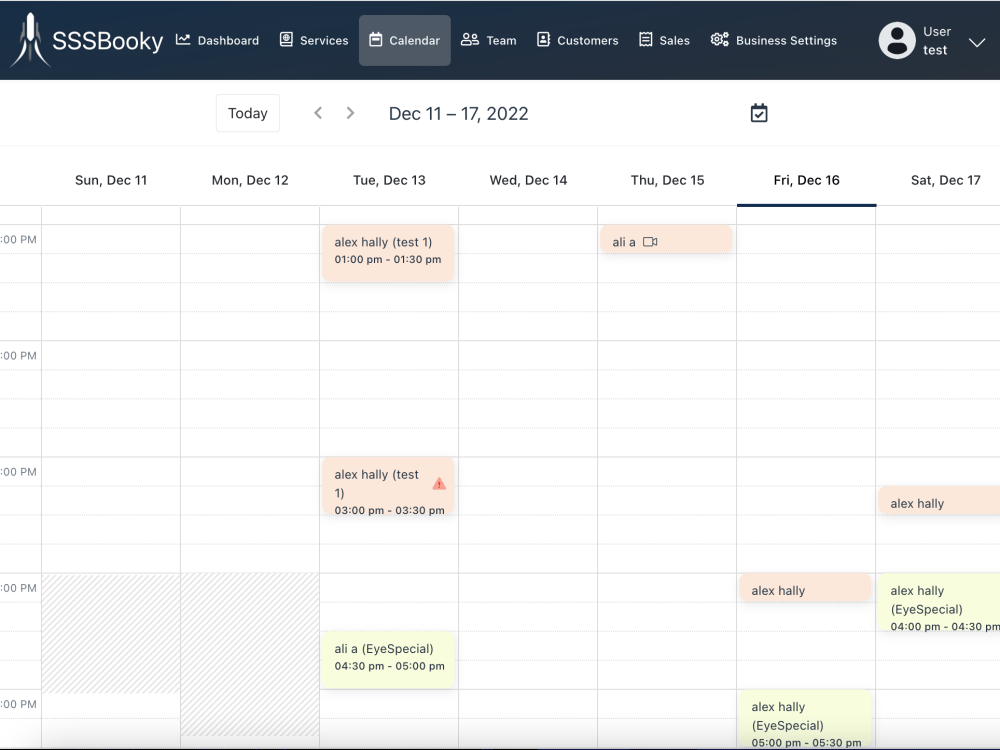This screenshot has height=750, width=1000.
Task: Click the User test account name
Action: click(937, 41)
